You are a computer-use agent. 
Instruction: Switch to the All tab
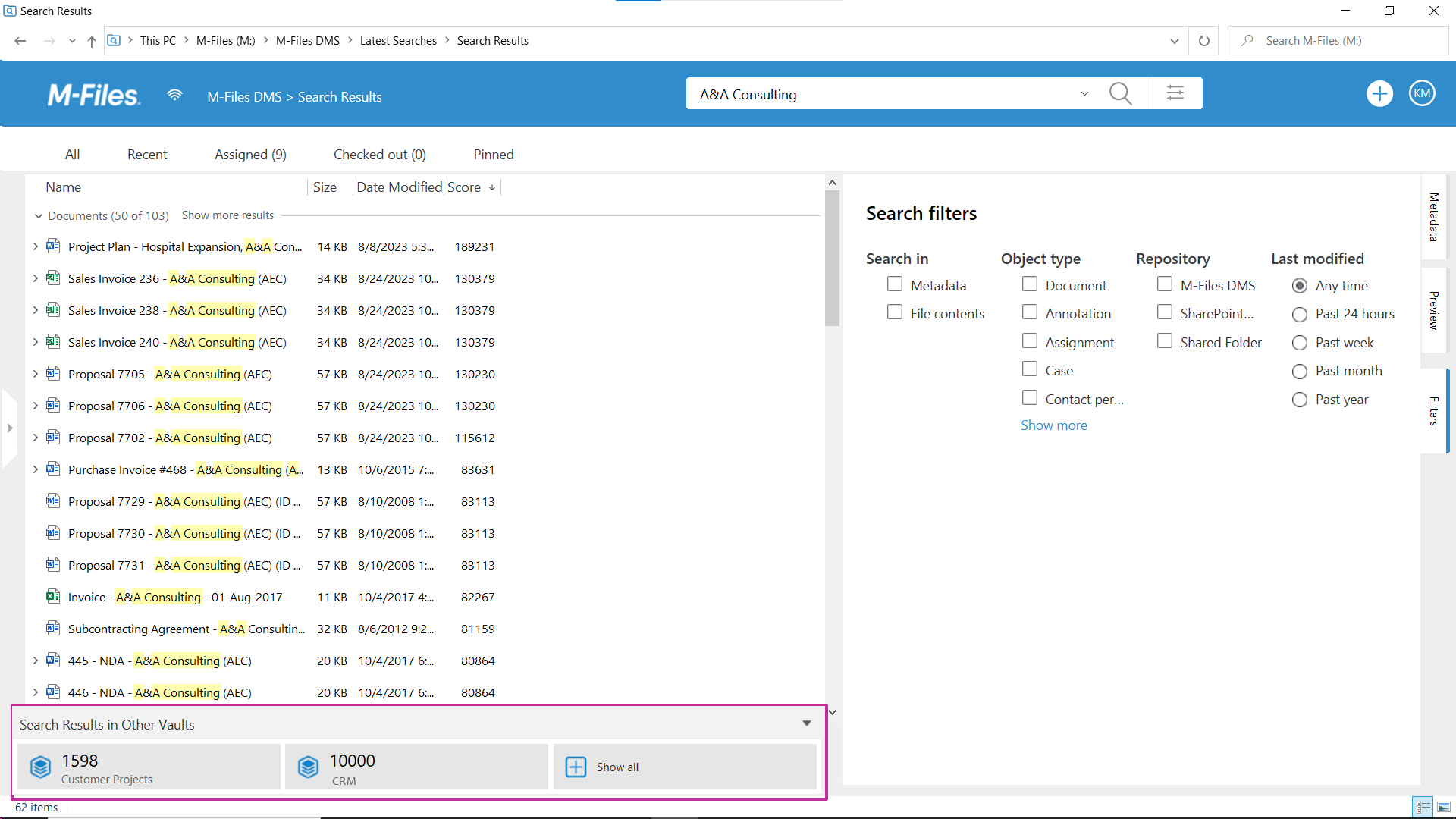[72, 155]
